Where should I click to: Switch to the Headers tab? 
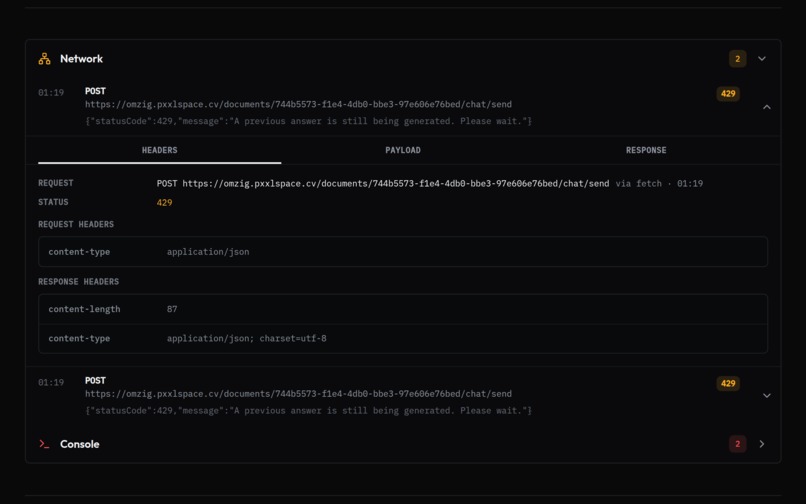pyautogui.click(x=159, y=150)
